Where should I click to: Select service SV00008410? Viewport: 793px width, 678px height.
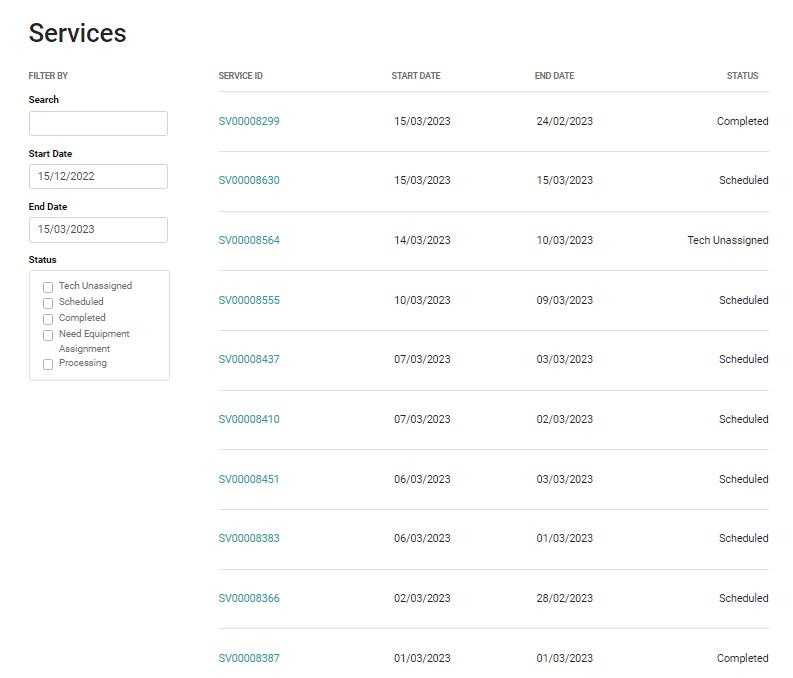pyautogui.click(x=249, y=419)
